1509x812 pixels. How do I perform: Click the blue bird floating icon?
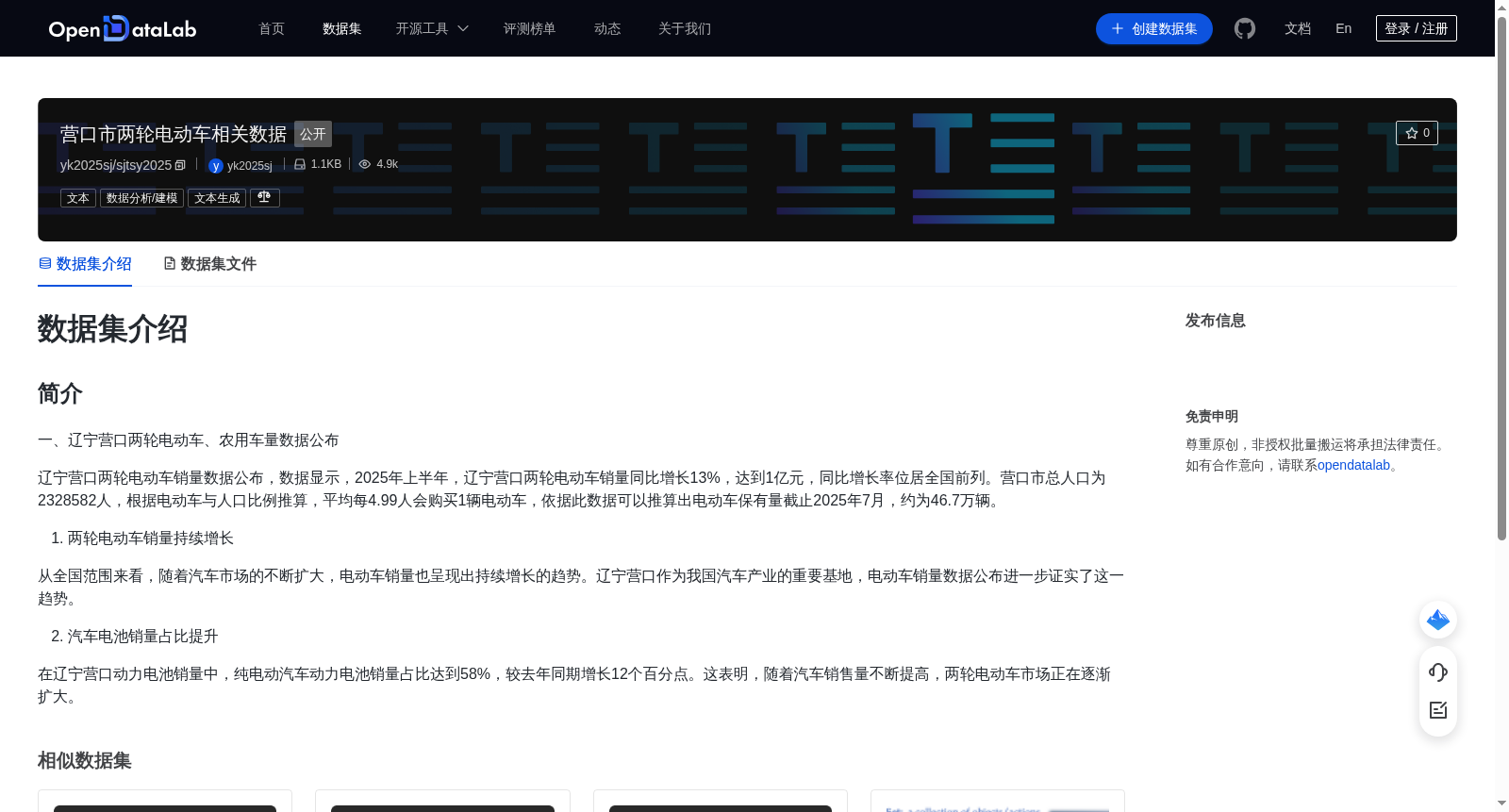point(1438,620)
